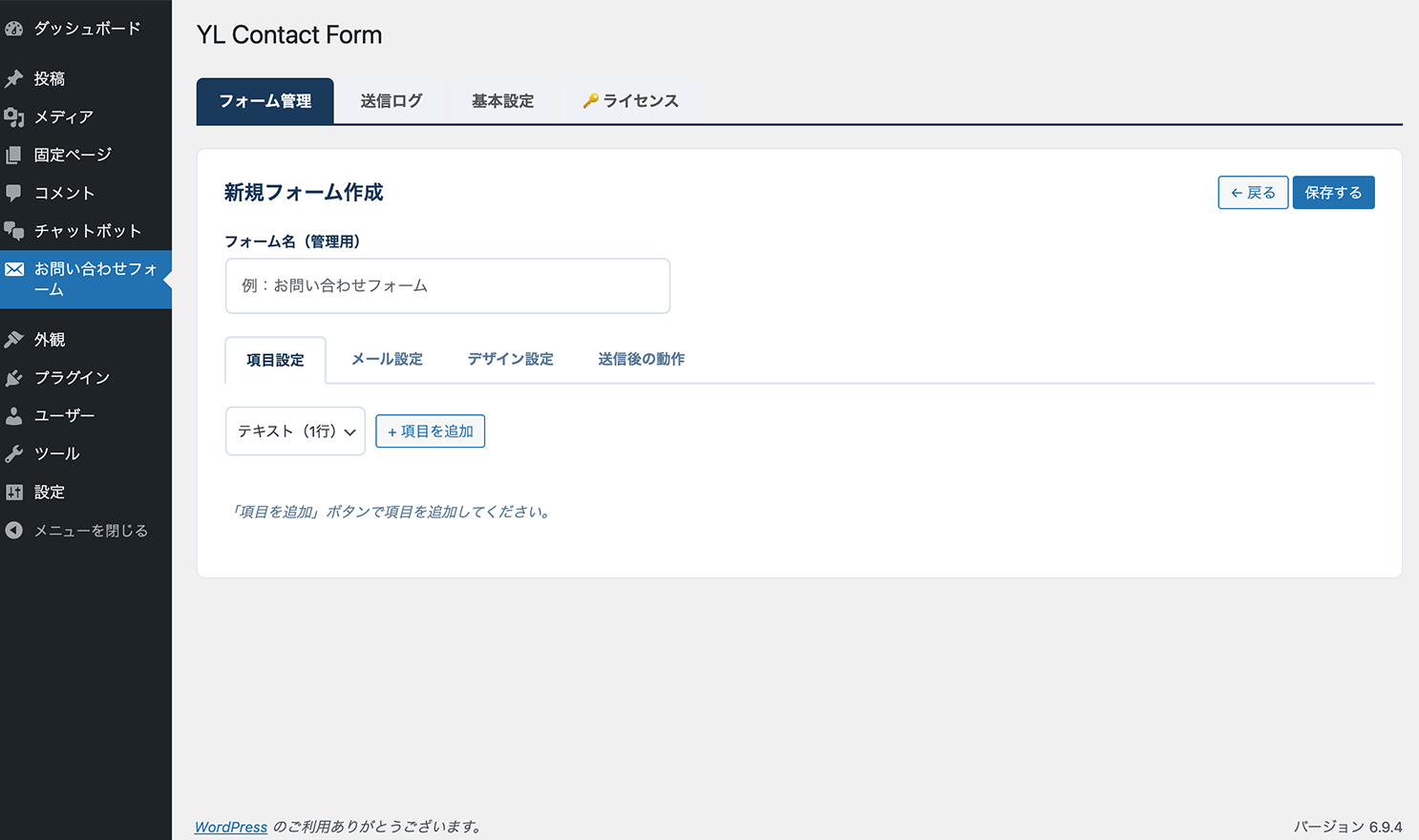Click the pushpin icon for Posts
This screenshot has width=1419, height=840.
(14, 78)
